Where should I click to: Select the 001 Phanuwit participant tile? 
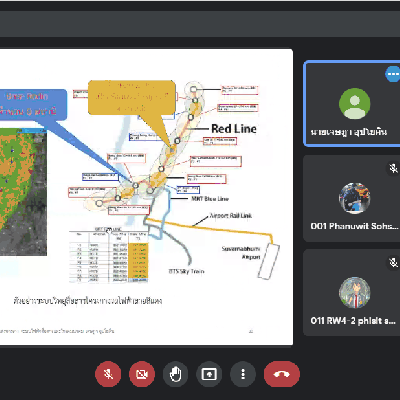[352, 198]
